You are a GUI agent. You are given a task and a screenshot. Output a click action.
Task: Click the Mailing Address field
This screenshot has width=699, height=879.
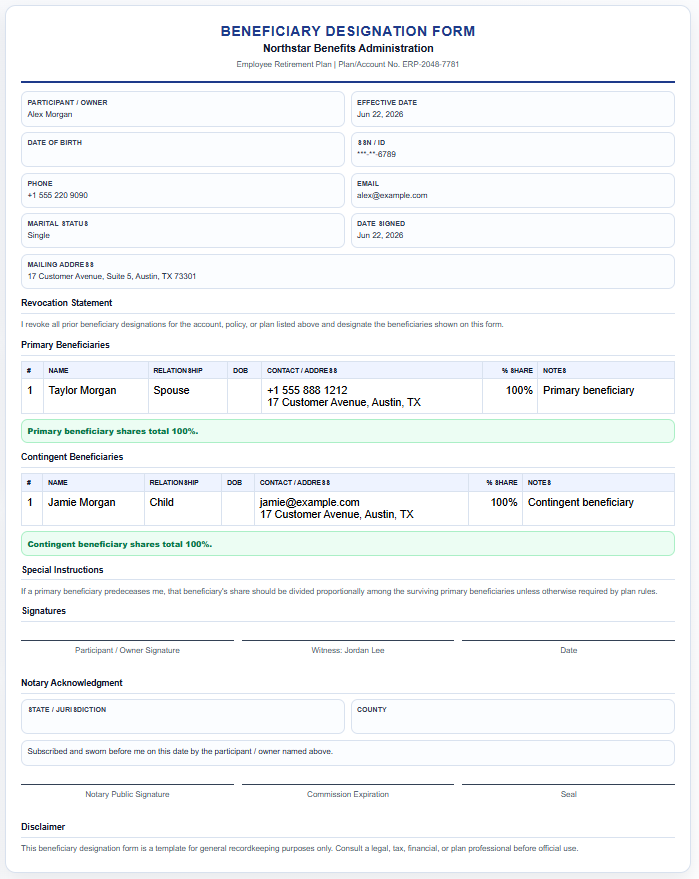point(348,271)
